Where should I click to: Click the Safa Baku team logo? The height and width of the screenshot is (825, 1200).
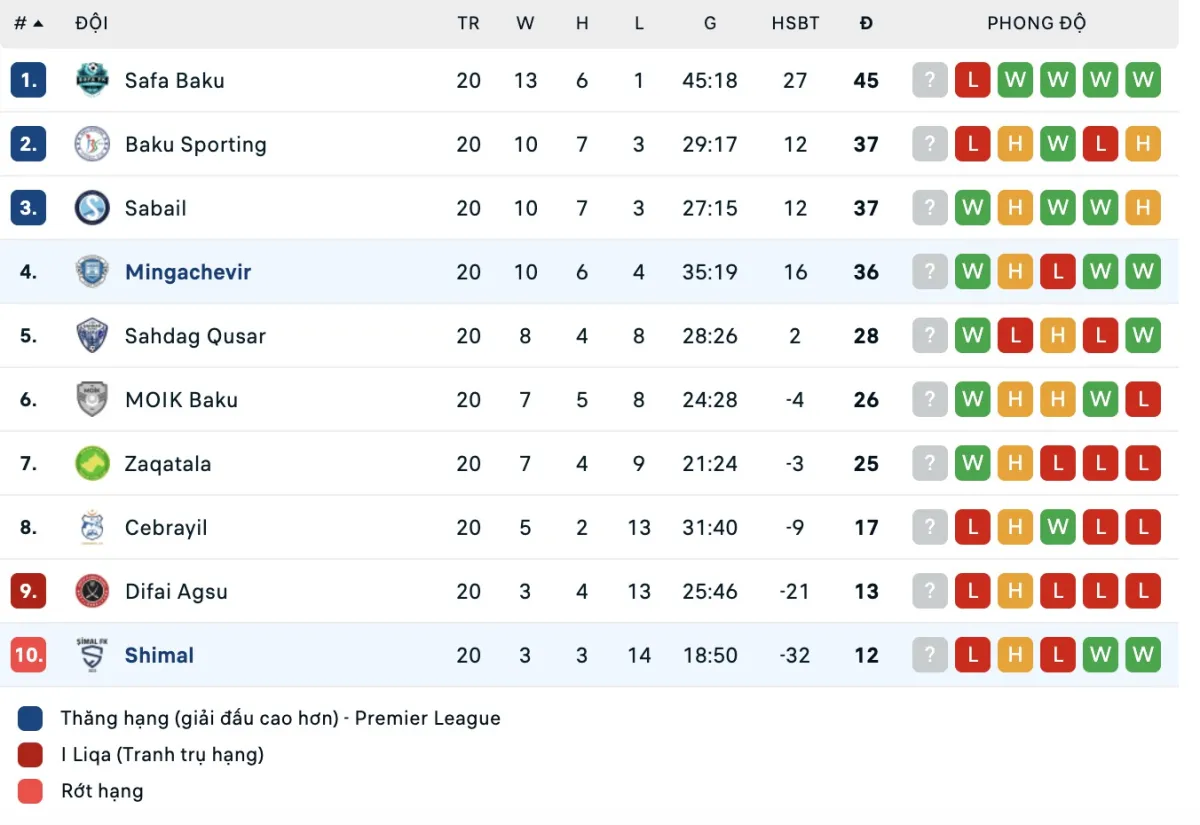pos(92,80)
